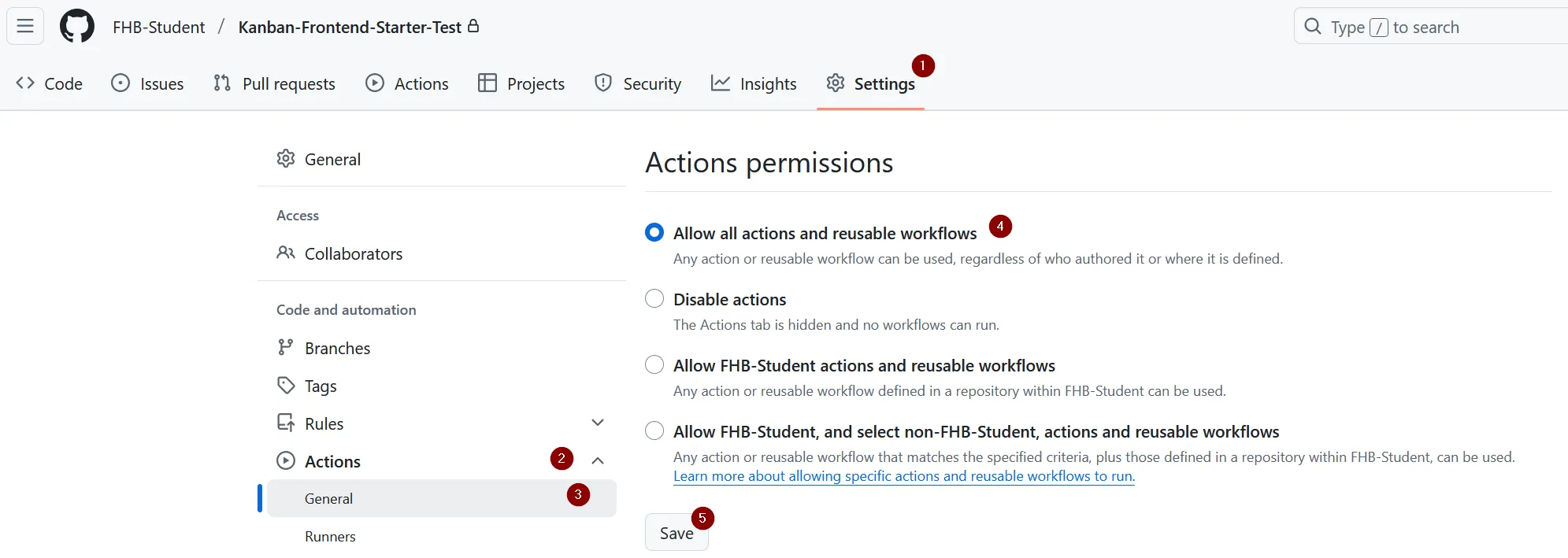
Task: Open Insights via the graph icon
Action: click(721, 83)
